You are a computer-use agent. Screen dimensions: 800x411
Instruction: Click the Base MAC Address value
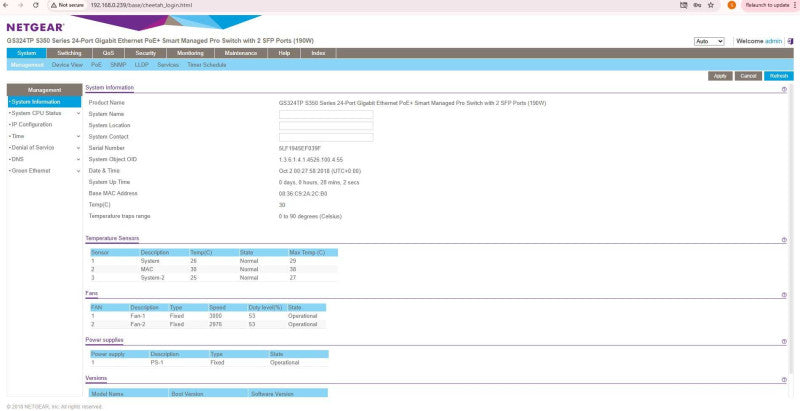[303, 194]
